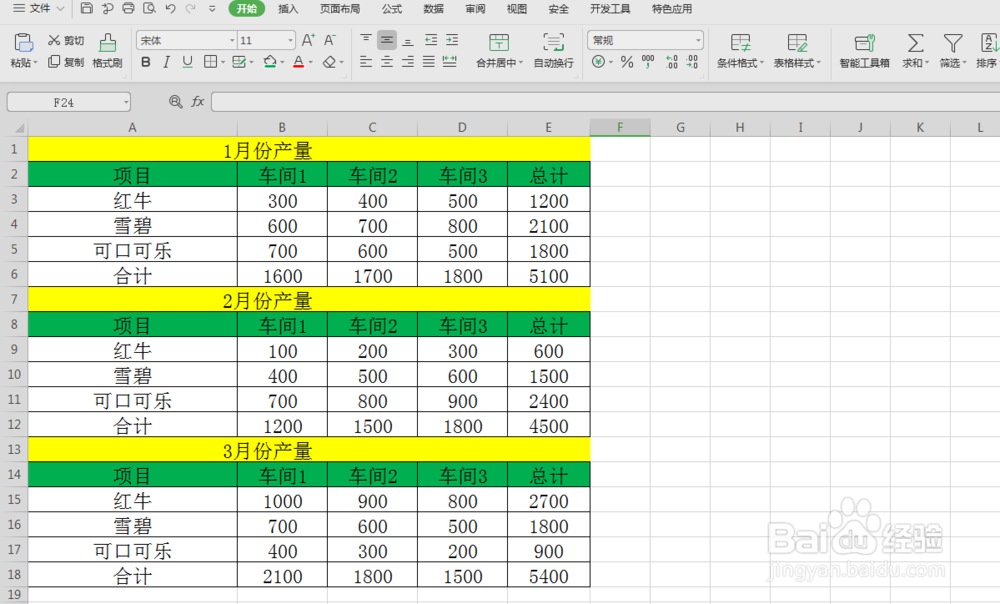Click the increase decimal places icon
Screen dimensions: 1000x604
pos(672,62)
